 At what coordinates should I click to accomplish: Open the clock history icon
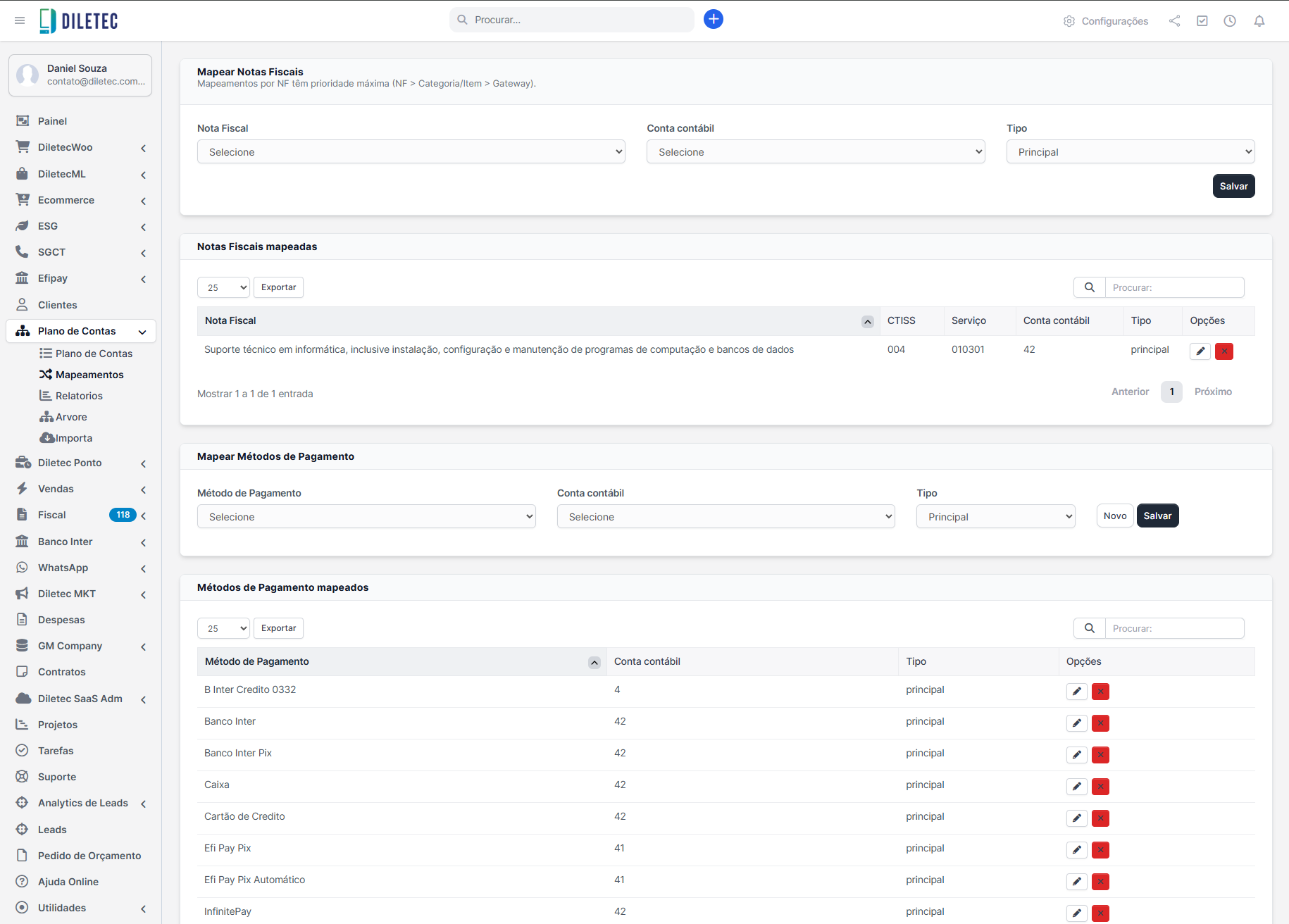click(x=1230, y=21)
